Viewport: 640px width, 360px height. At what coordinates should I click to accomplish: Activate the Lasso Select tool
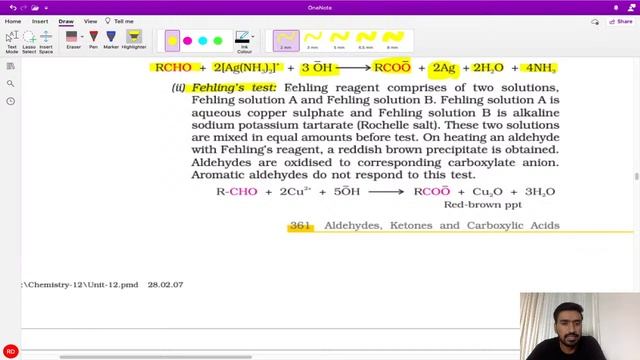29,42
